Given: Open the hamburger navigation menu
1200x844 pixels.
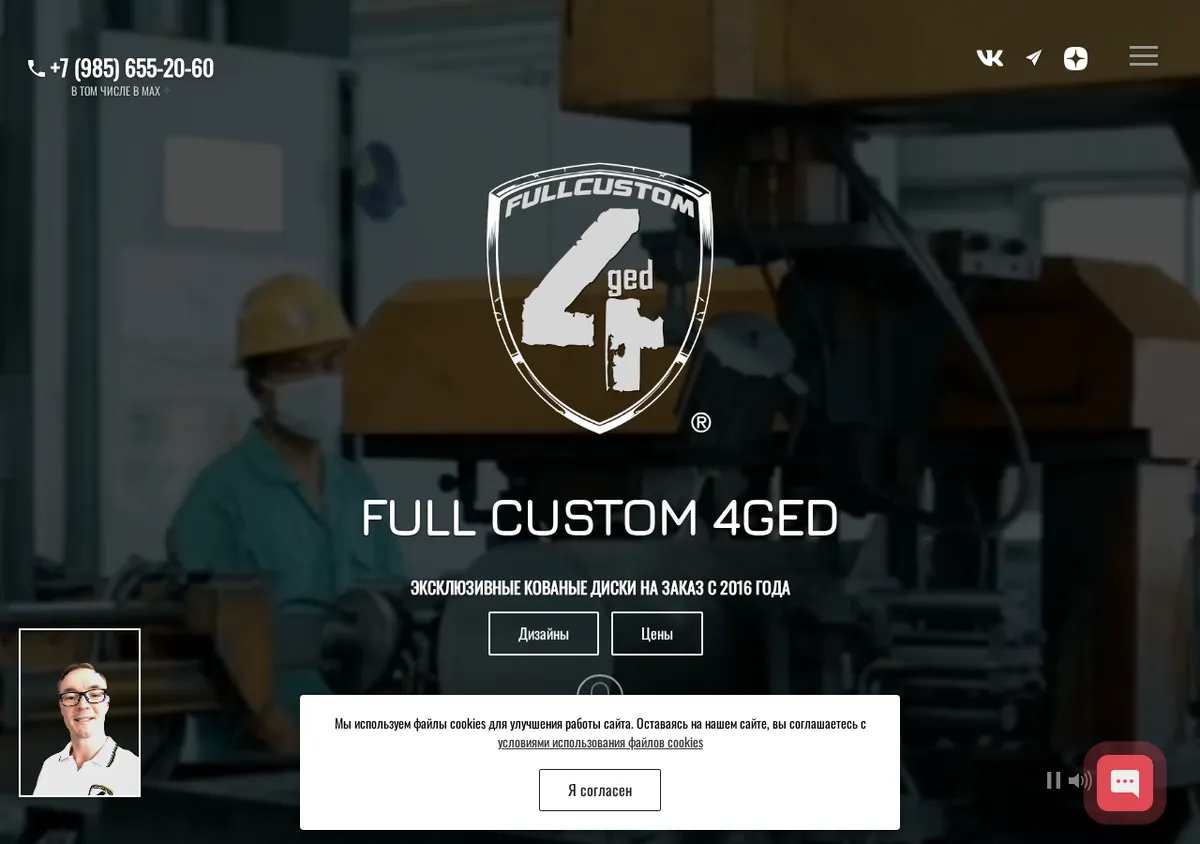Looking at the screenshot, I should [x=1144, y=57].
